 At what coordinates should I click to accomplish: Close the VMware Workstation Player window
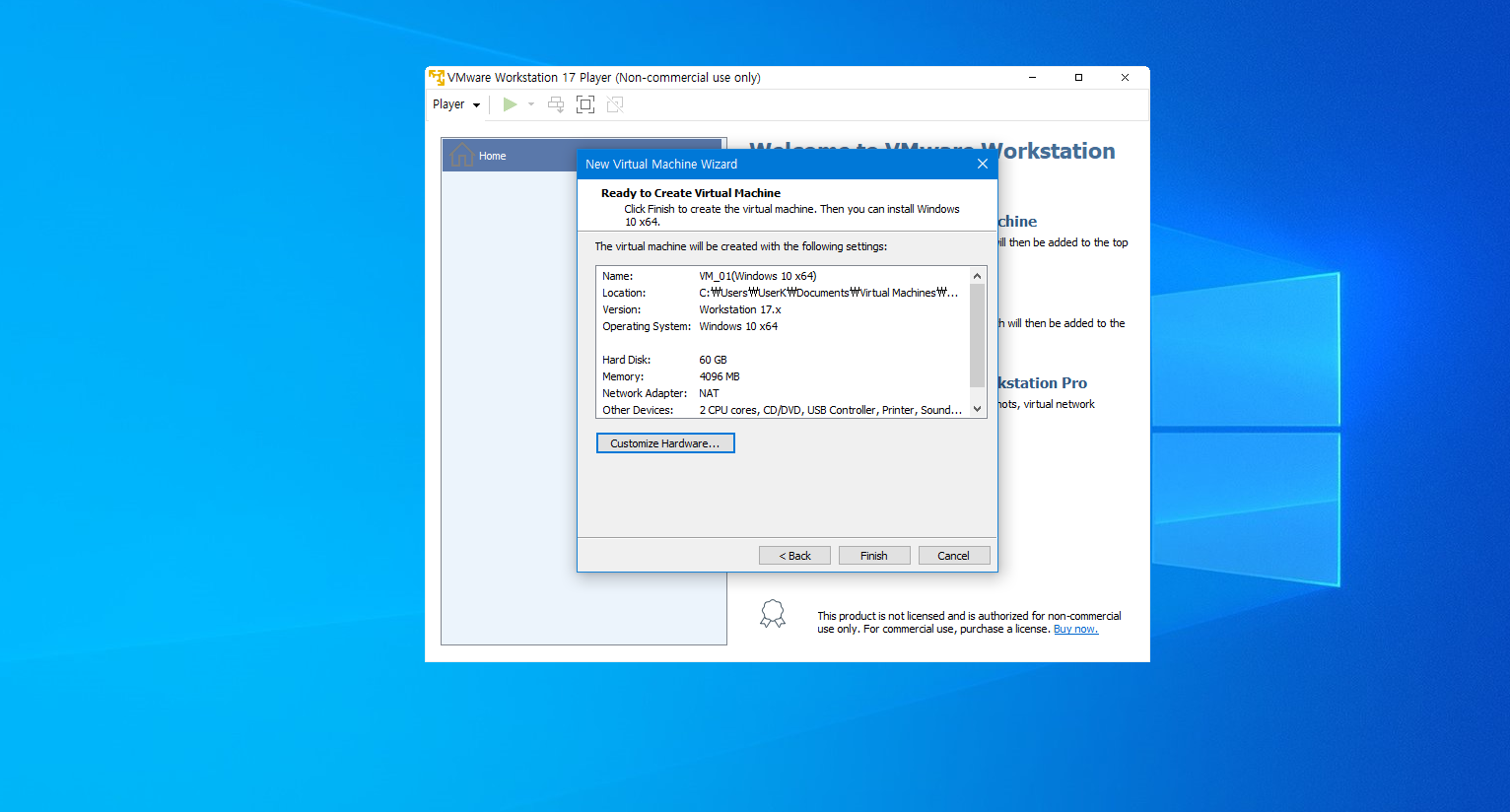(x=1125, y=77)
